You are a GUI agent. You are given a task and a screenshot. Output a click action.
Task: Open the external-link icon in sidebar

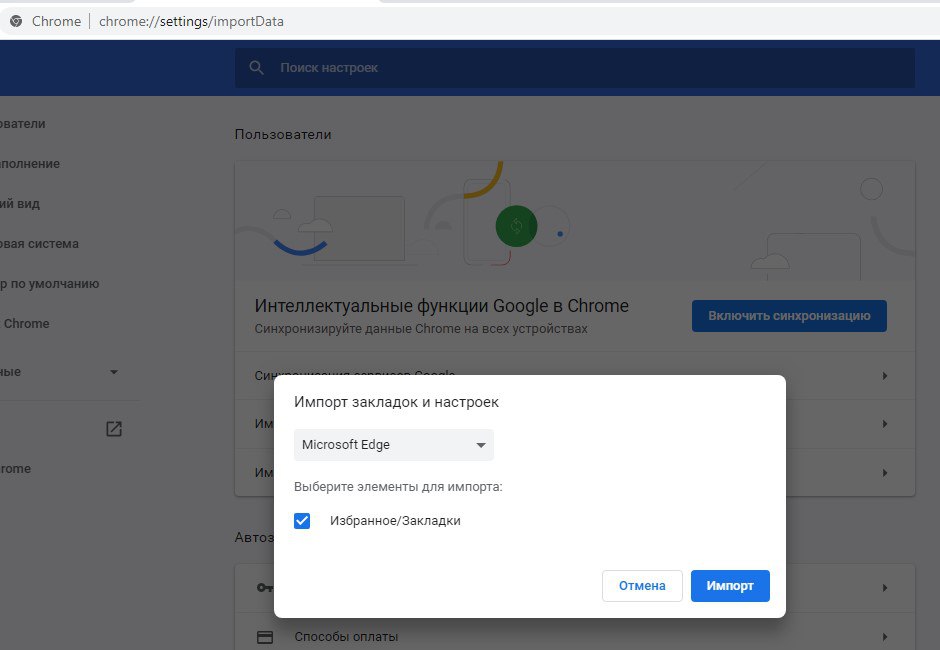point(114,429)
